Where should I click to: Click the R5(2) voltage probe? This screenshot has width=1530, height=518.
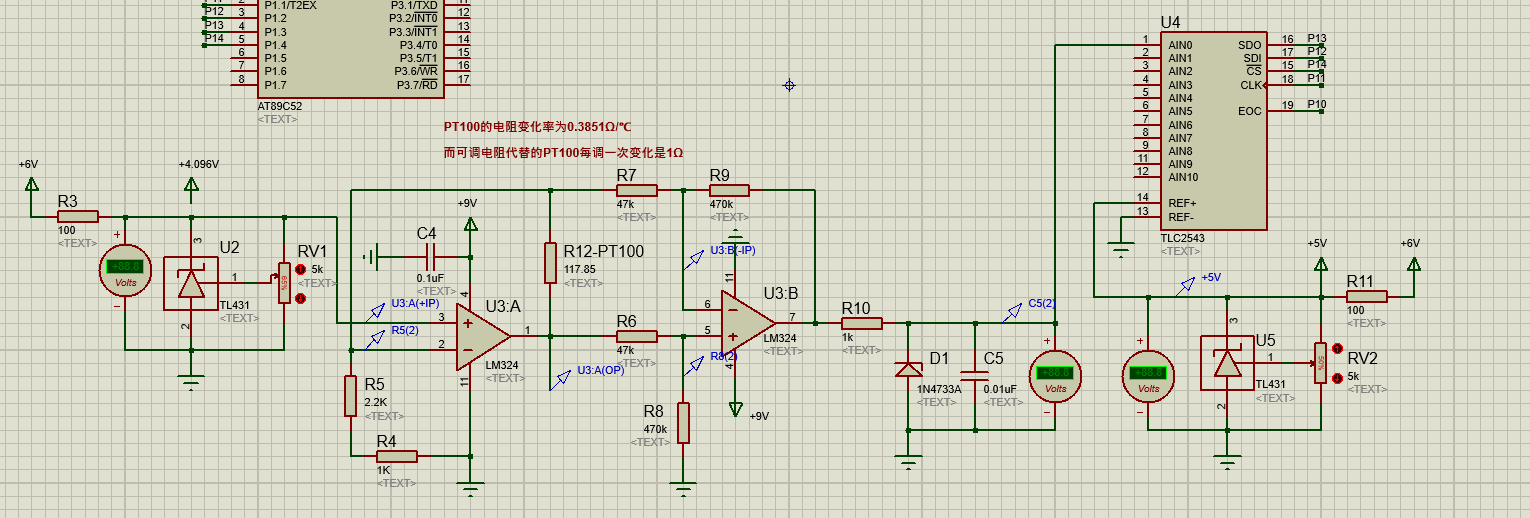[376, 338]
